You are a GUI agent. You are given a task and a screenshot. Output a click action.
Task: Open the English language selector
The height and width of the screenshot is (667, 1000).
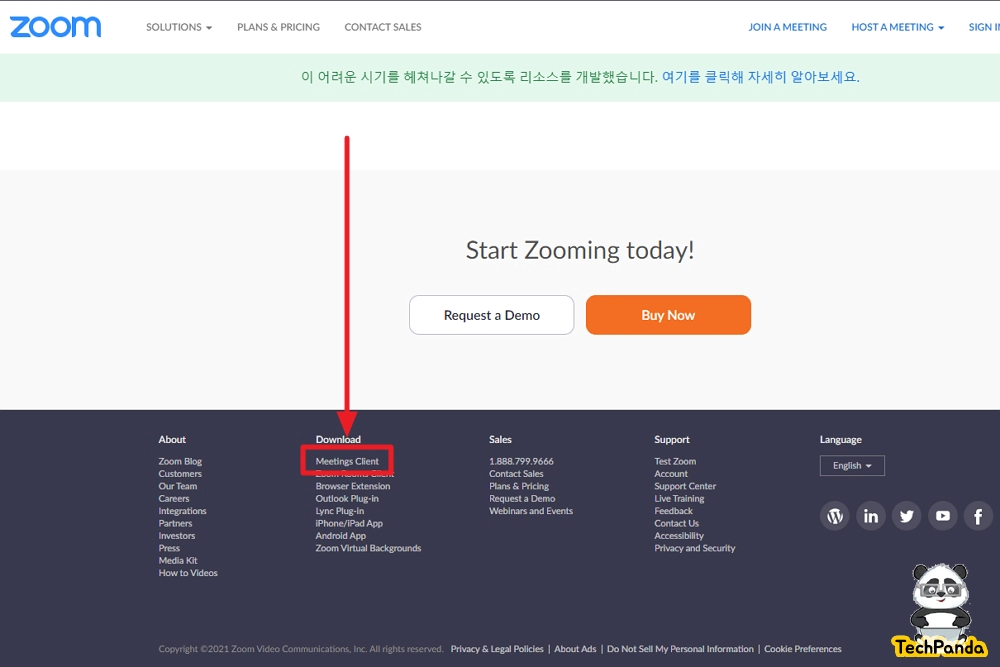point(852,465)
